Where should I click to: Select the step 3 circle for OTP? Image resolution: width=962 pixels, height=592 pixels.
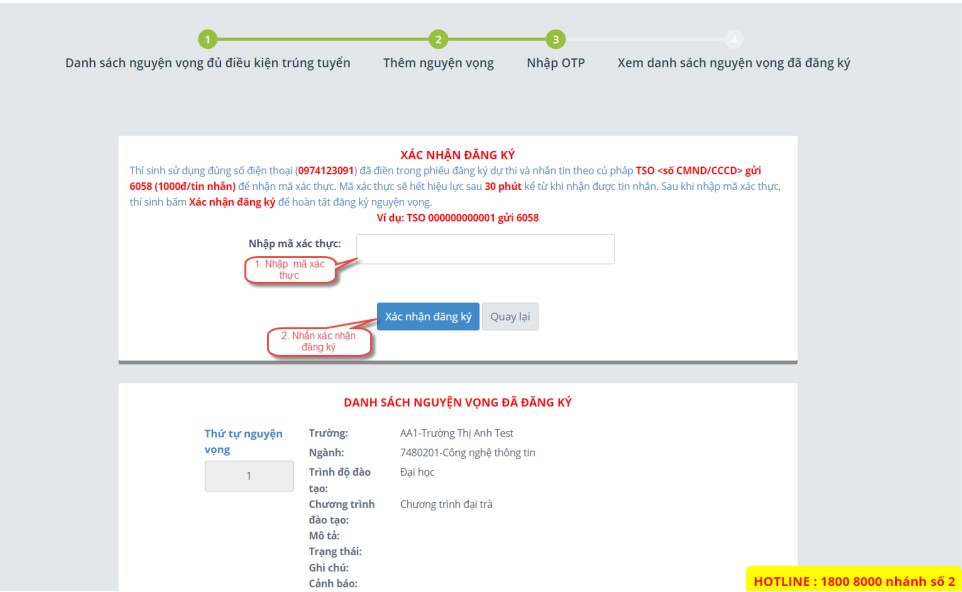(x=555, y=40)
